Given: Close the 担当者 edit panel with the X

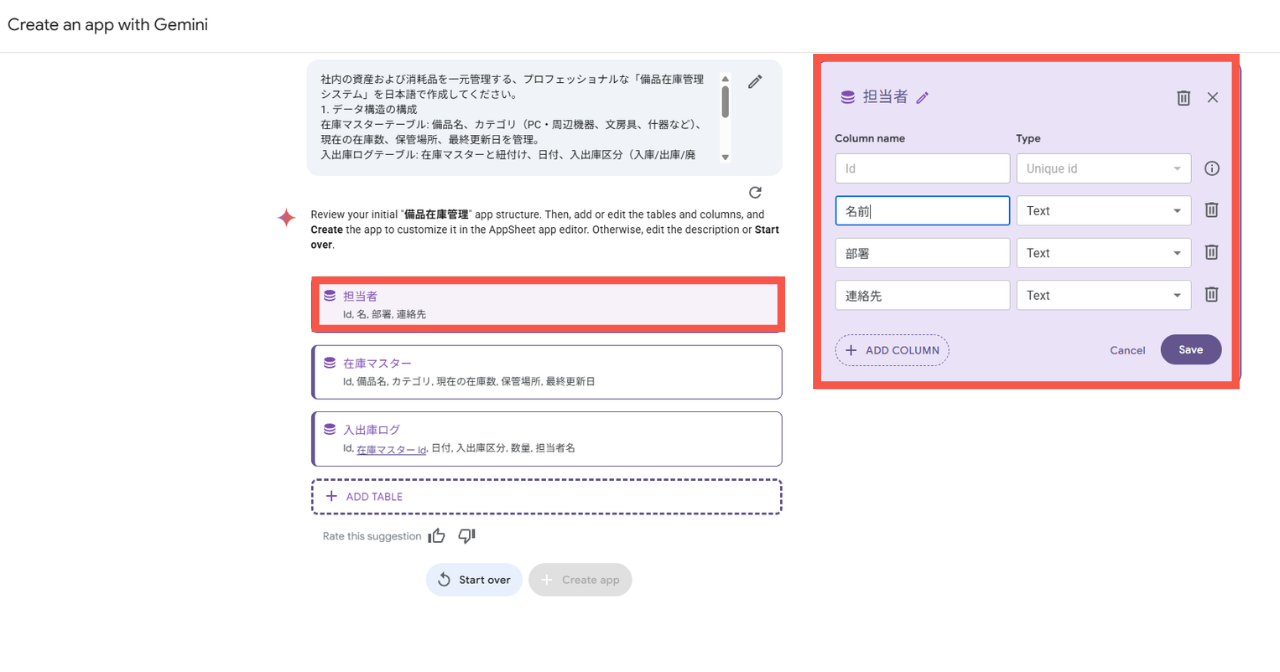Looking at the screenshot, I should (1213, 98).
